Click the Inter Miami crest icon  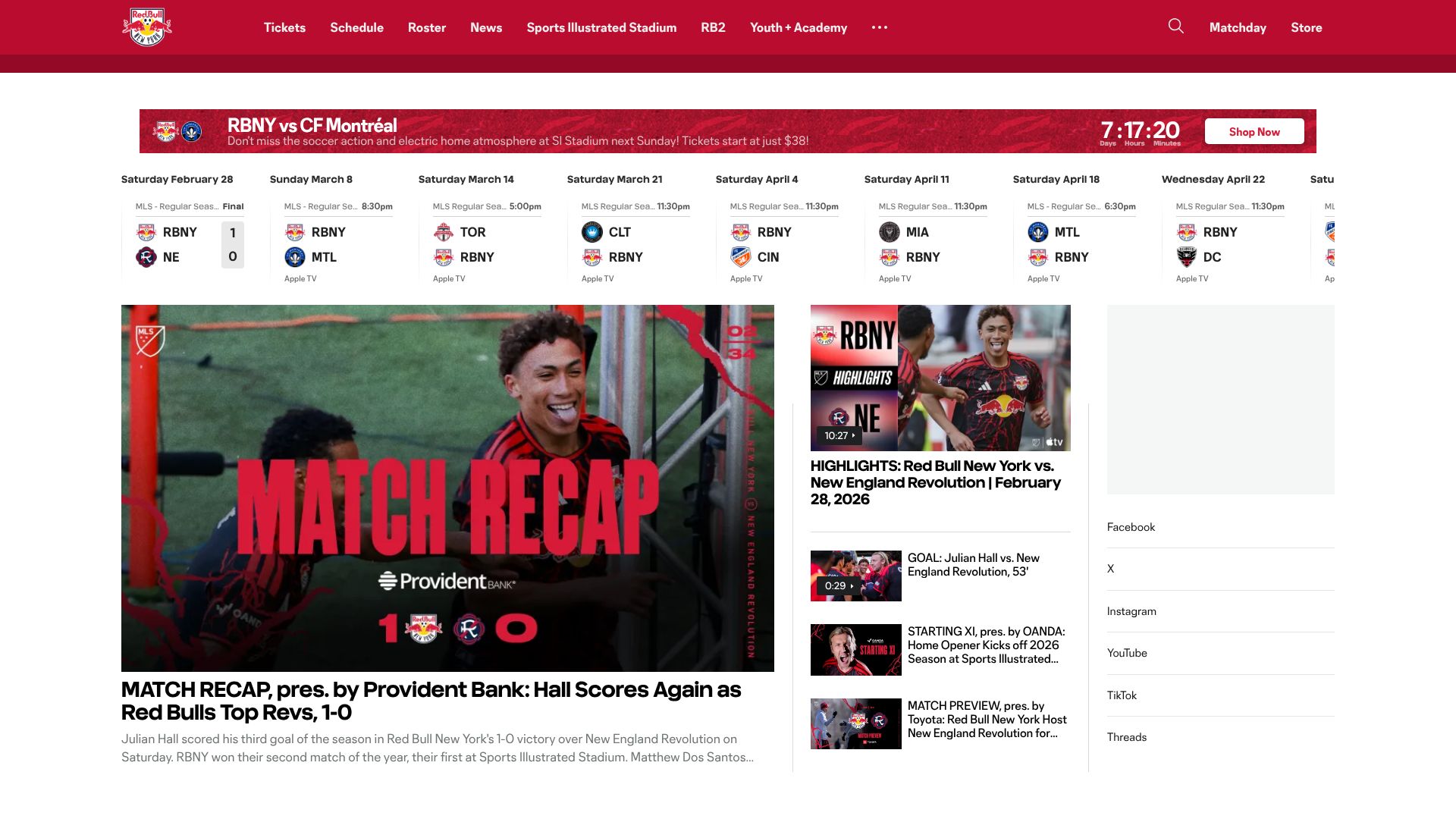click(x=890, y=232)
